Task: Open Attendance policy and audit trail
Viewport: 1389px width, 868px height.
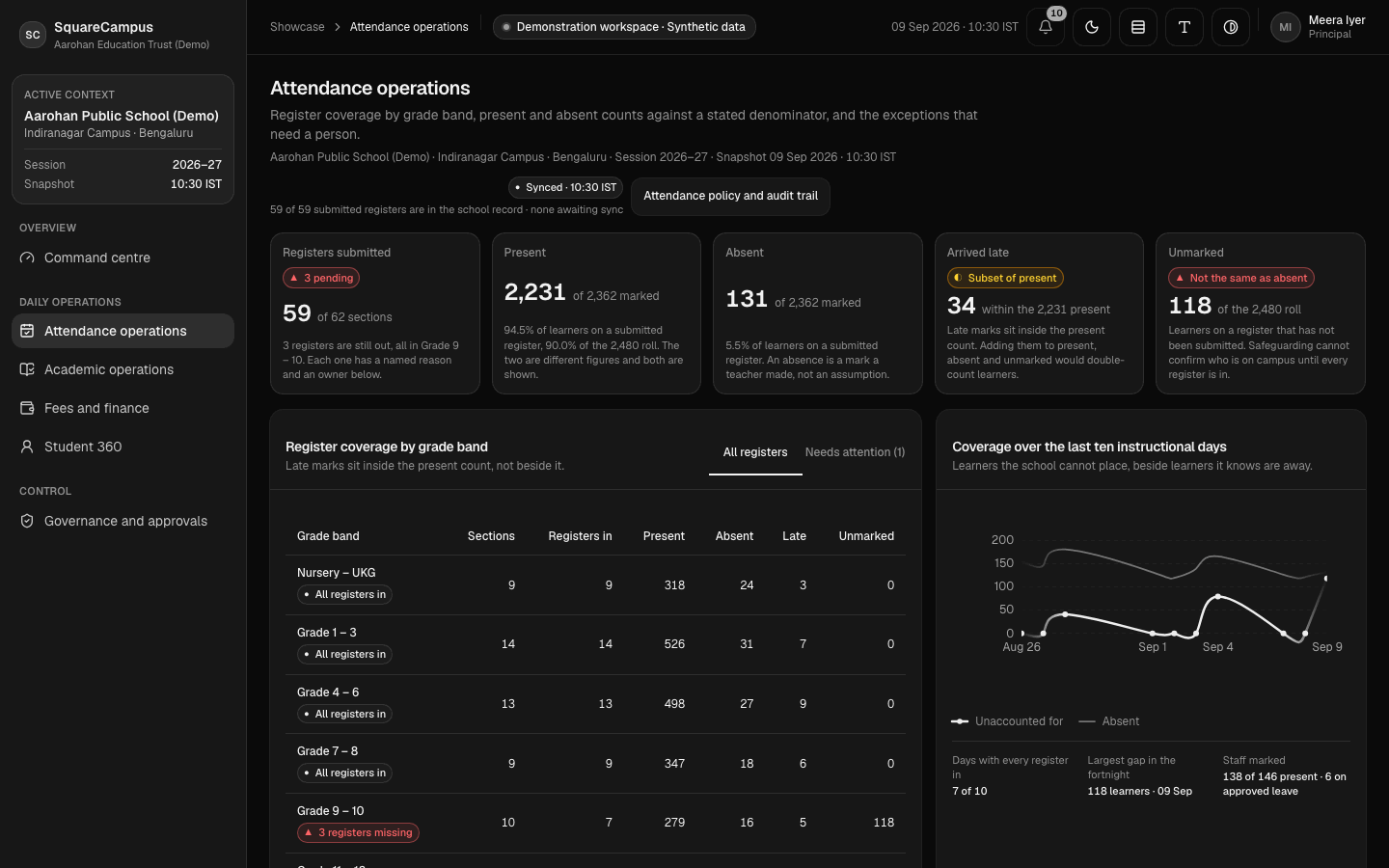Action: [730, 196]
